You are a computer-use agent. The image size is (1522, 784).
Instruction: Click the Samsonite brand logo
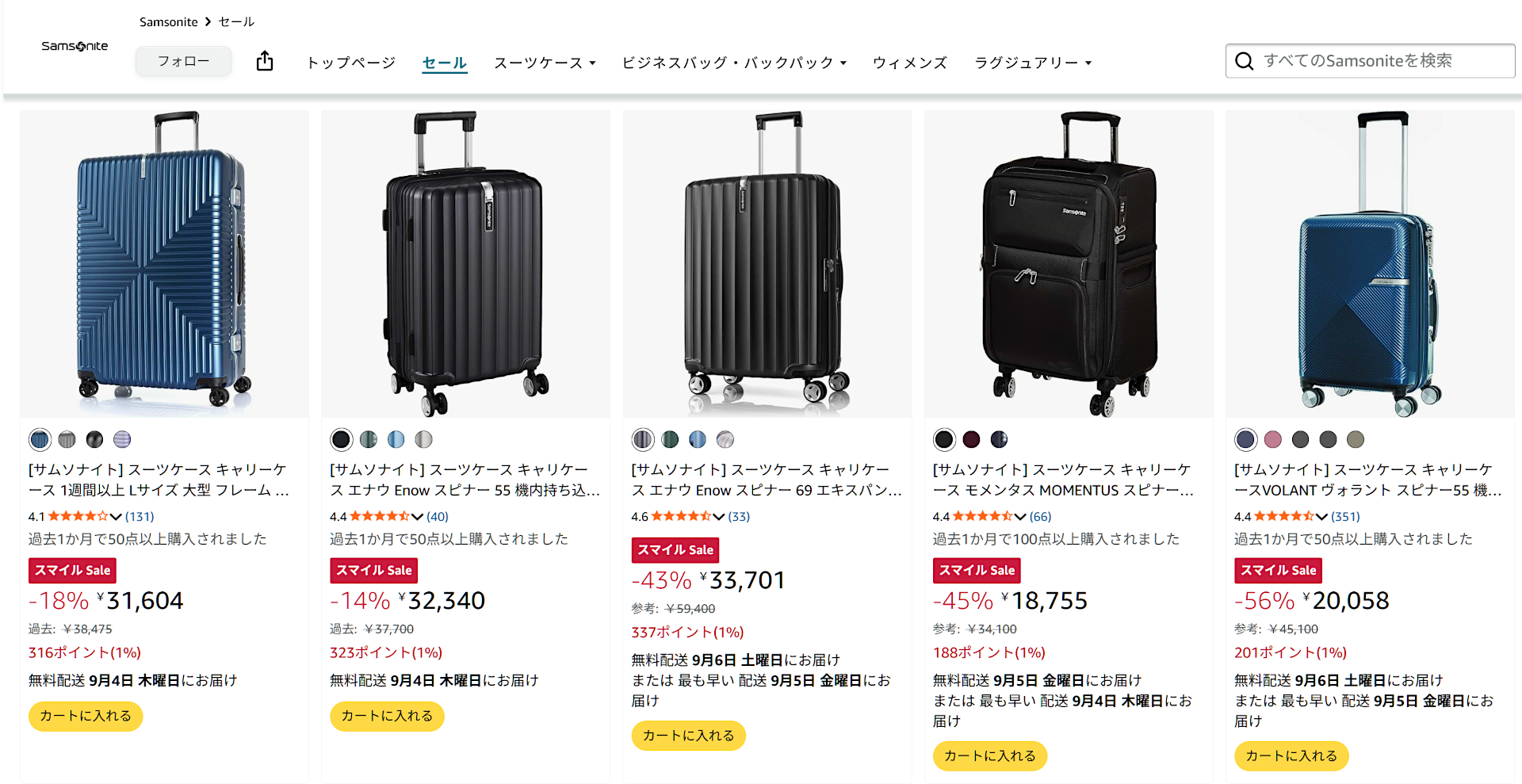point(75,46)
